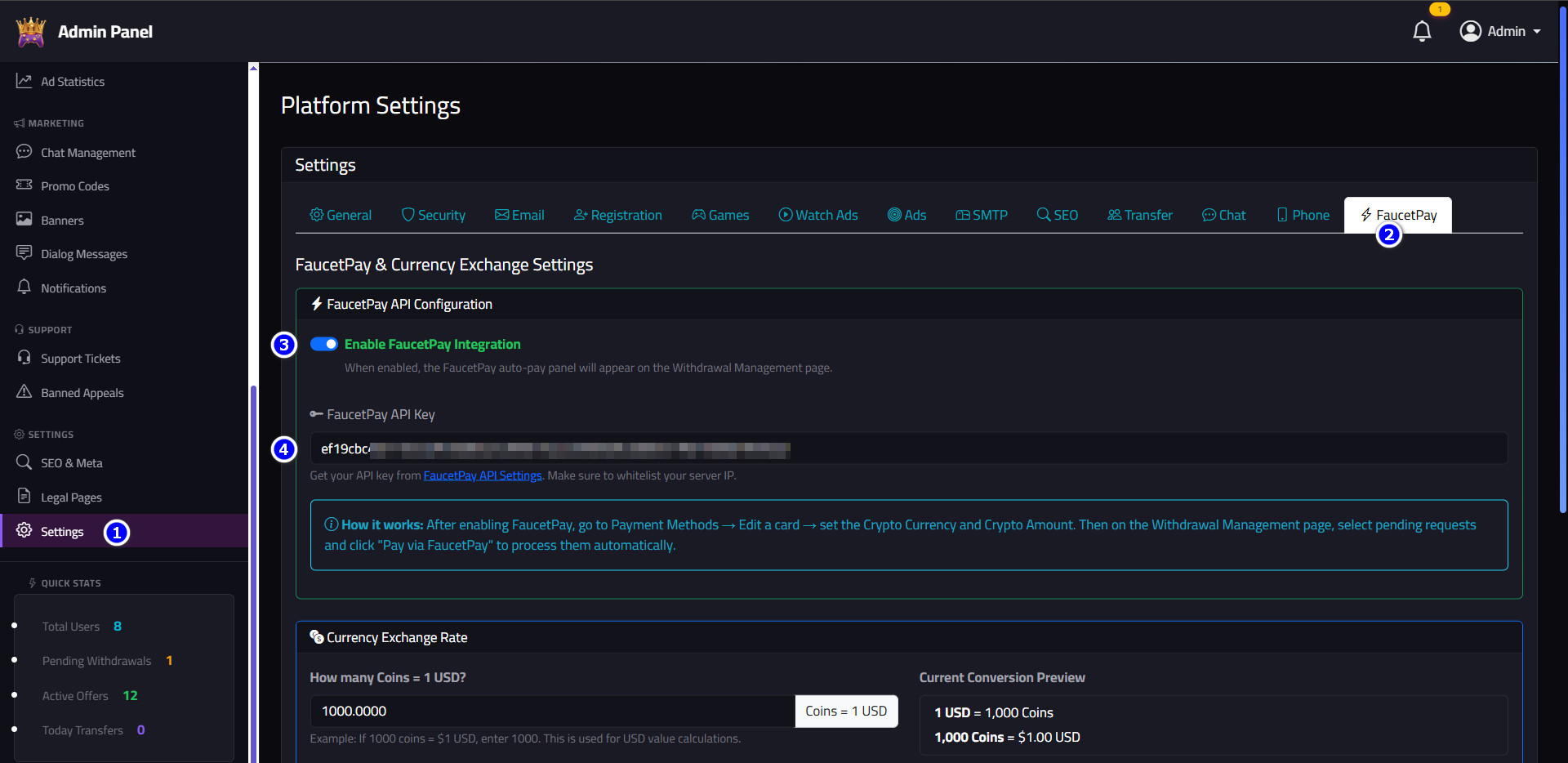Select the SEO & Meta magnifier icon
This screenshot has width=1568, height=763.
(x=24, y=462)
